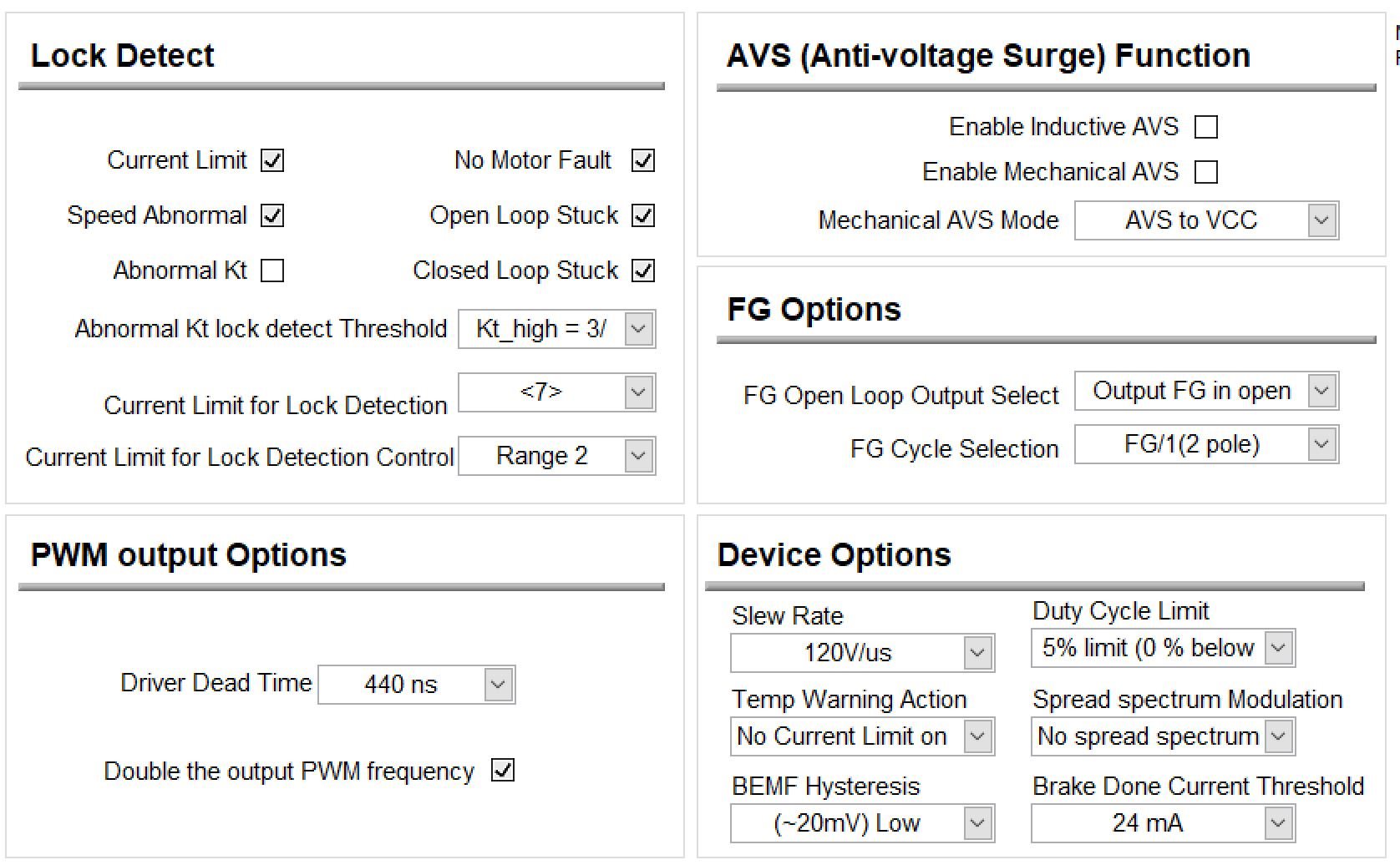This screenshot has height=865, width=1400.
Task: Expand FG Open Loop Output Select dropdown
Action: [x=1207, y=391]
